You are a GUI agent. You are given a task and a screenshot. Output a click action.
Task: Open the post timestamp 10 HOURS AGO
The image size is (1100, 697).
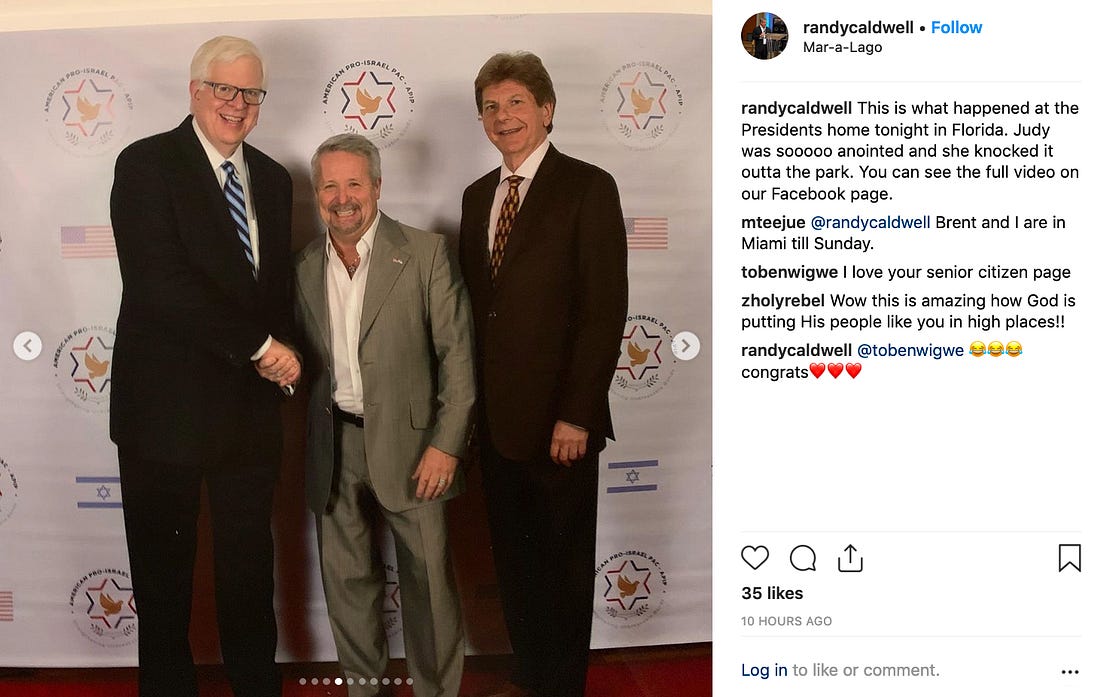pyautogui.click(x=786, y=621)
